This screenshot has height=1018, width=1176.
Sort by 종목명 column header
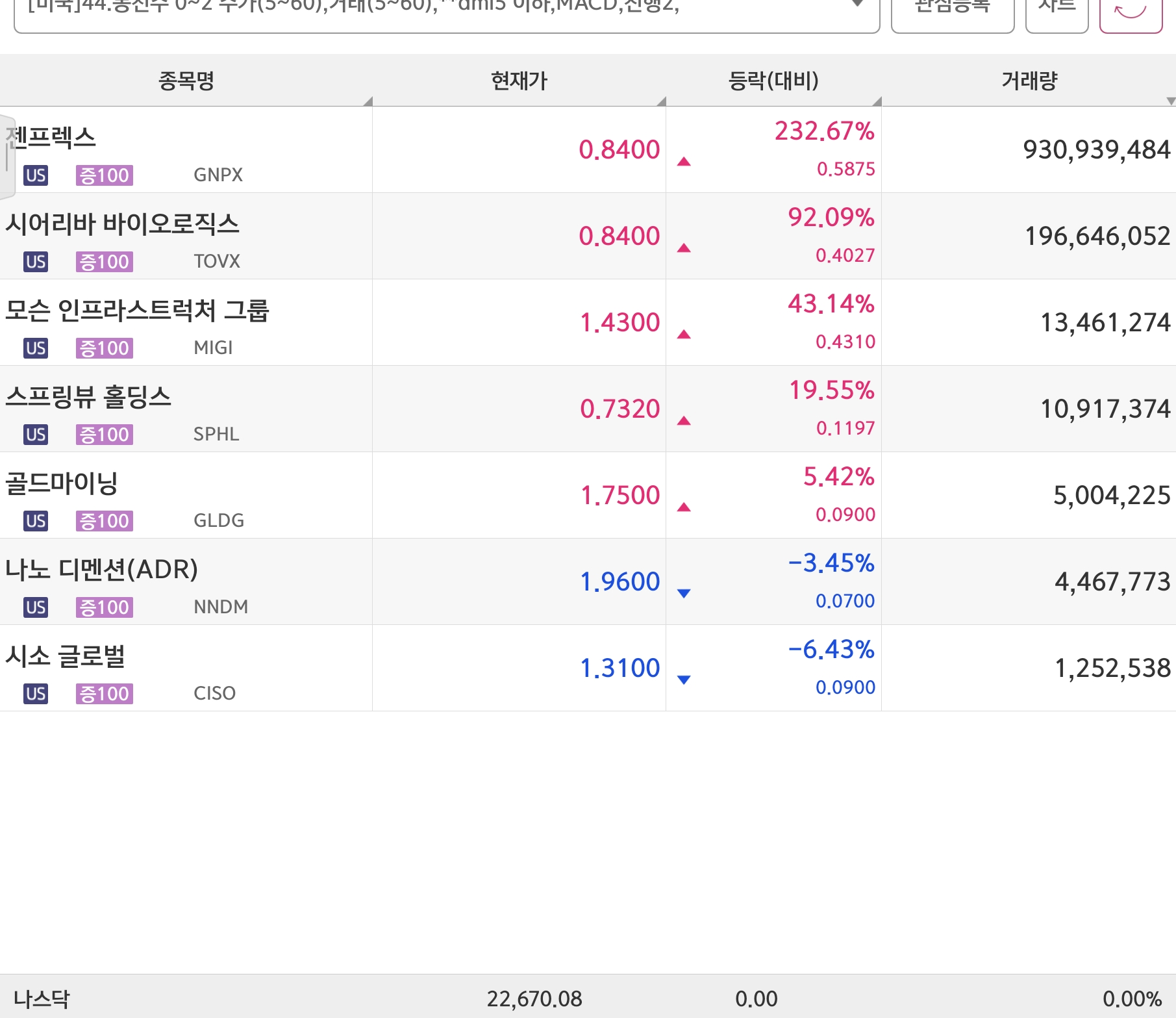[x=186, y=81]
